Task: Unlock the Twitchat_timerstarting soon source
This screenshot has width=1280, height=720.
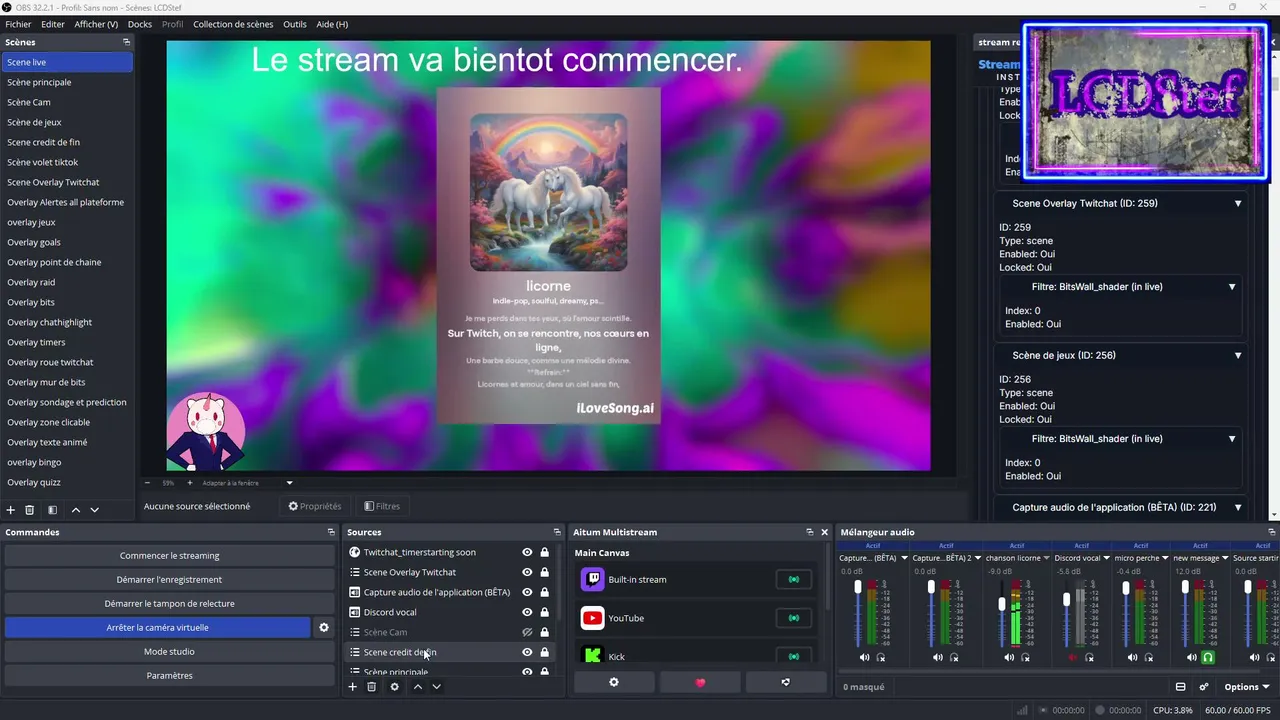Action: pyautogui.click(x=544, y=552)
